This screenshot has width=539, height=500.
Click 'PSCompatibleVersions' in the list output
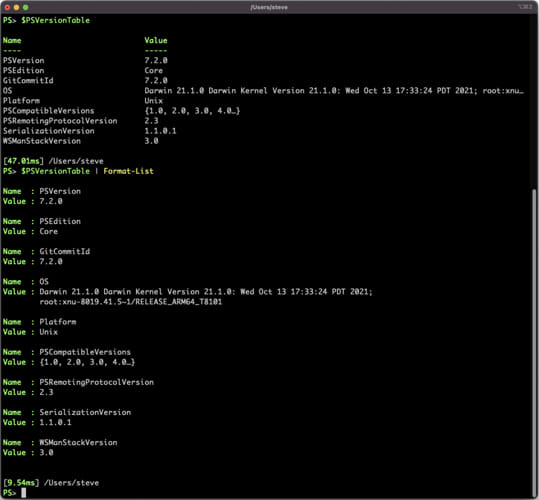(x=85, y=352)
